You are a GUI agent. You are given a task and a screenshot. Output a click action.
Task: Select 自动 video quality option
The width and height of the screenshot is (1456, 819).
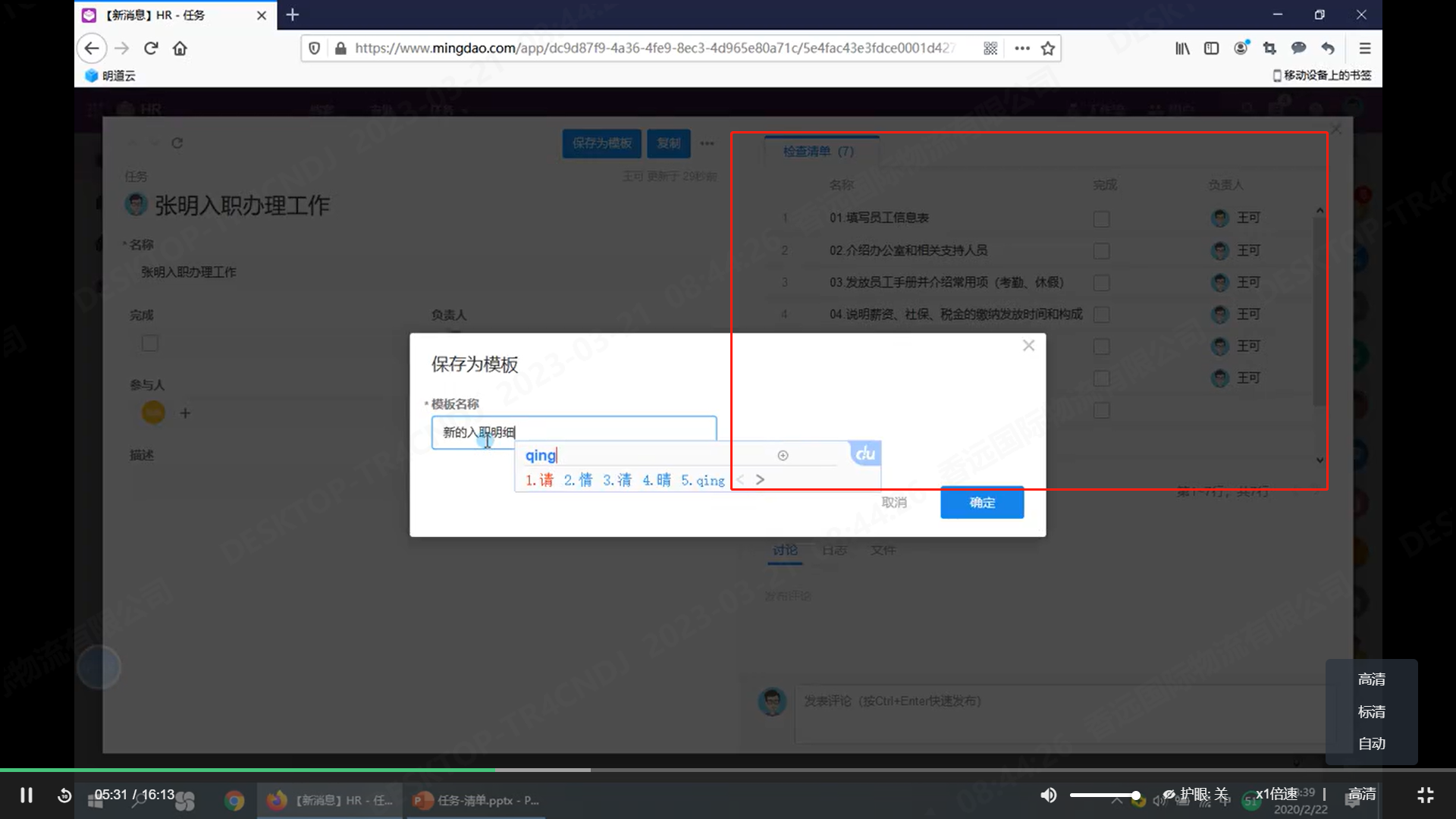point(1371,743)
